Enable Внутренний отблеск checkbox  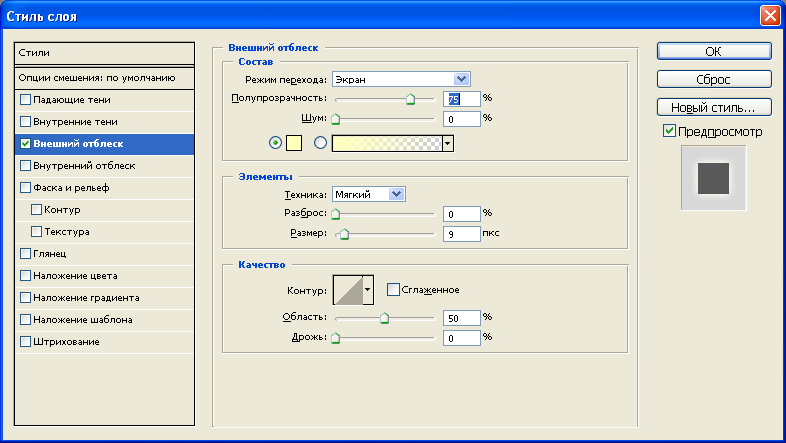[26, 165]
